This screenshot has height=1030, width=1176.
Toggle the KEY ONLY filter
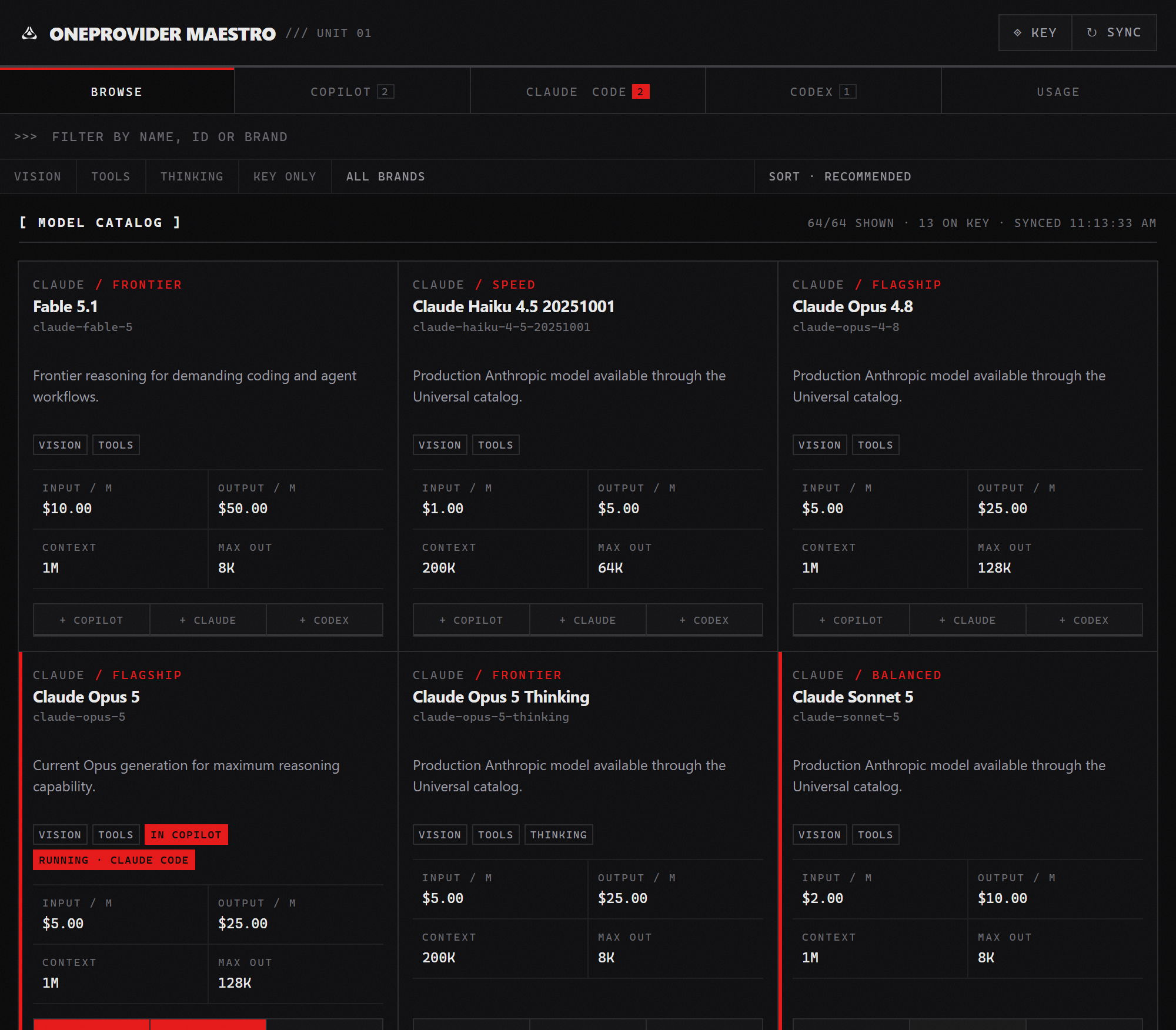click(285, 176)
